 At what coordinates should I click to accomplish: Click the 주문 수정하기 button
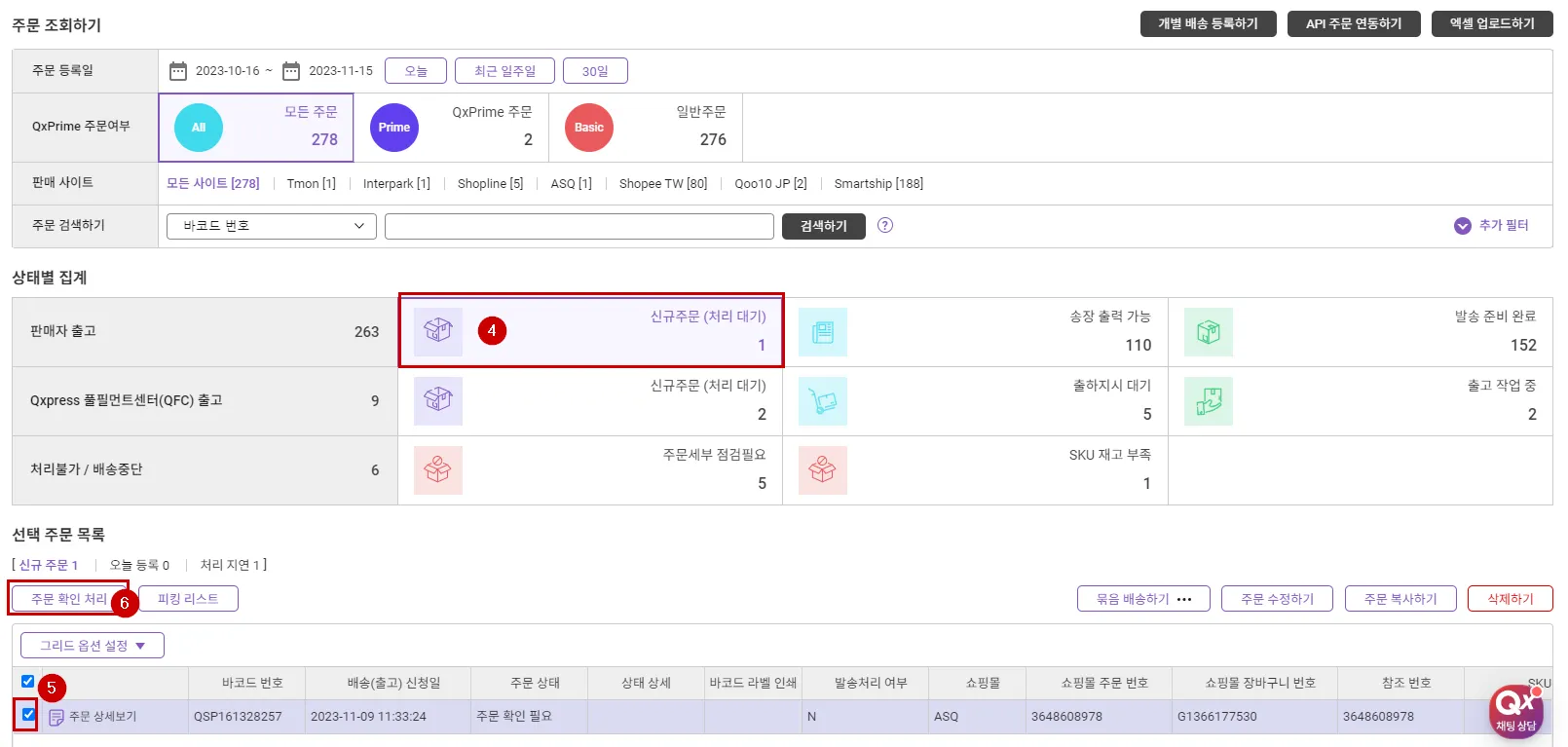pyautogui.click(x=1278, y=599)
